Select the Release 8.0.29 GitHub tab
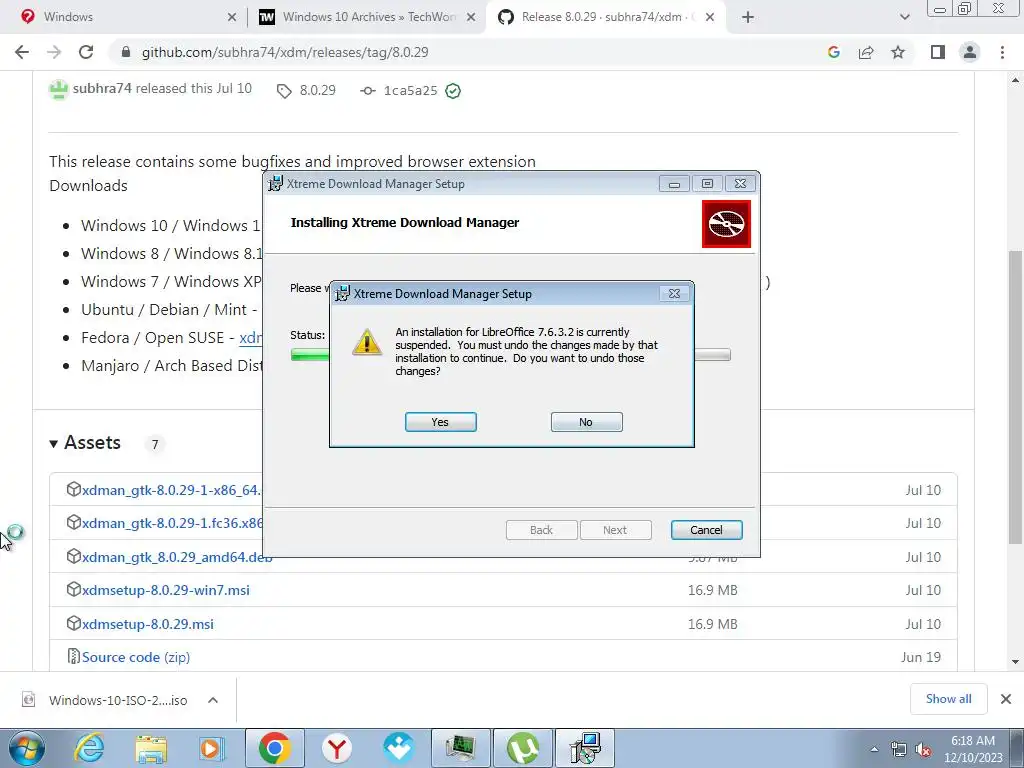The image size is (1024, 768). pyautogui.click(x=607, y=17)
